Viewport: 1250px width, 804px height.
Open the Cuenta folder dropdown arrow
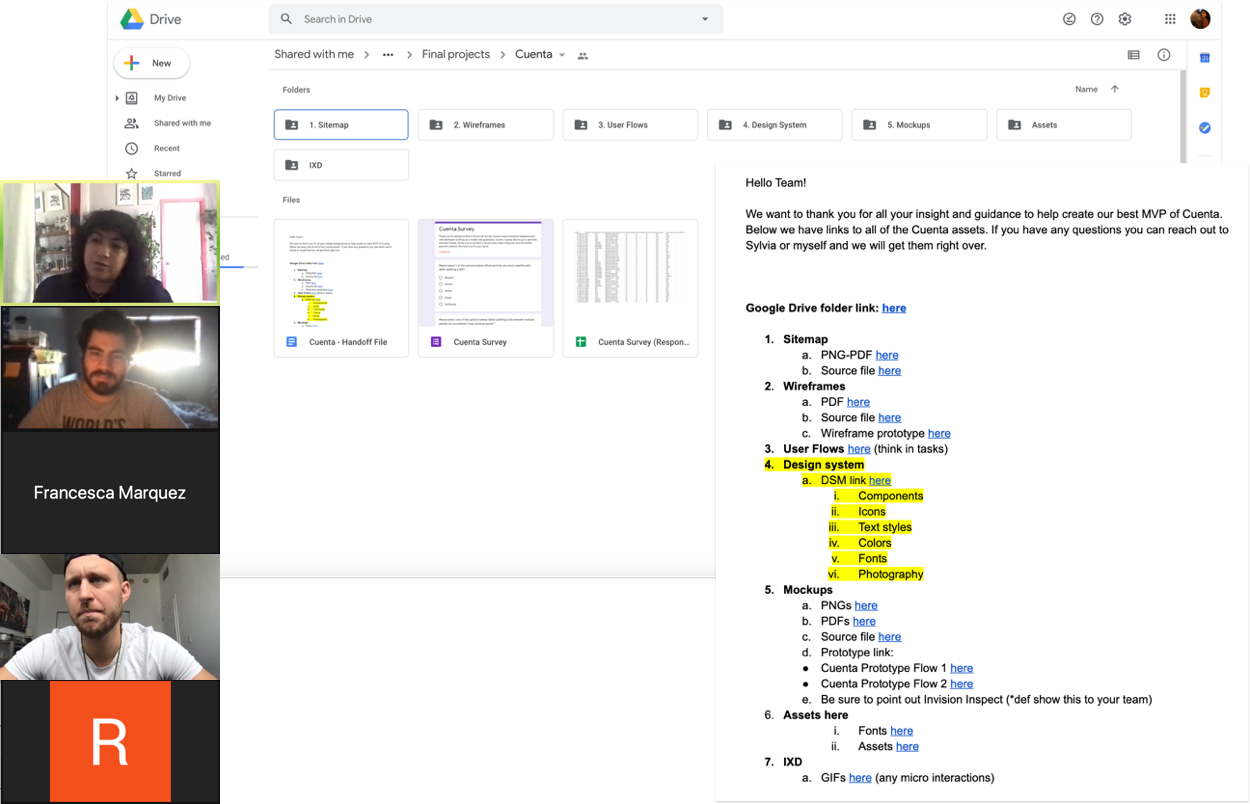(x=562, y=55)
